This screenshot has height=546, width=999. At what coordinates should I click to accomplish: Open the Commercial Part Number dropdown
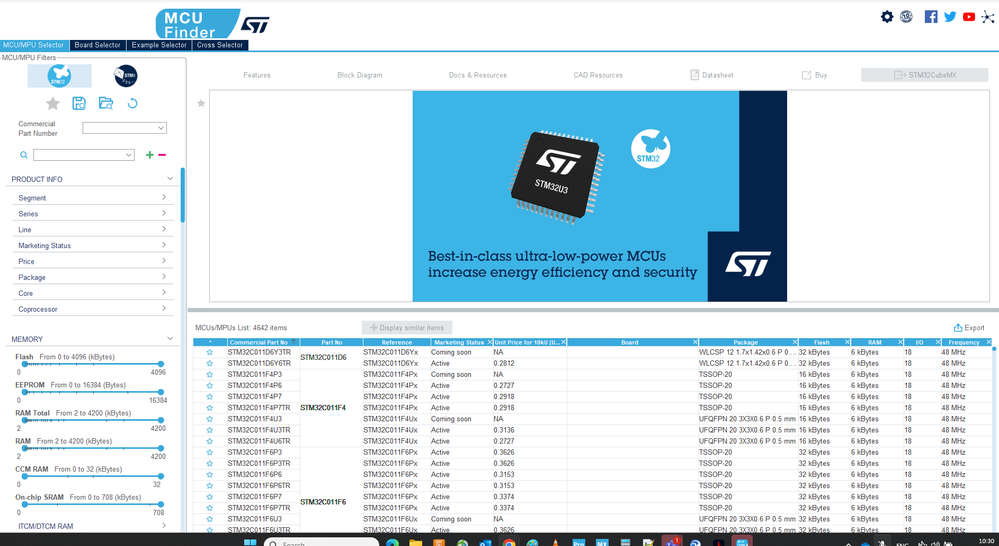(161, 128)
